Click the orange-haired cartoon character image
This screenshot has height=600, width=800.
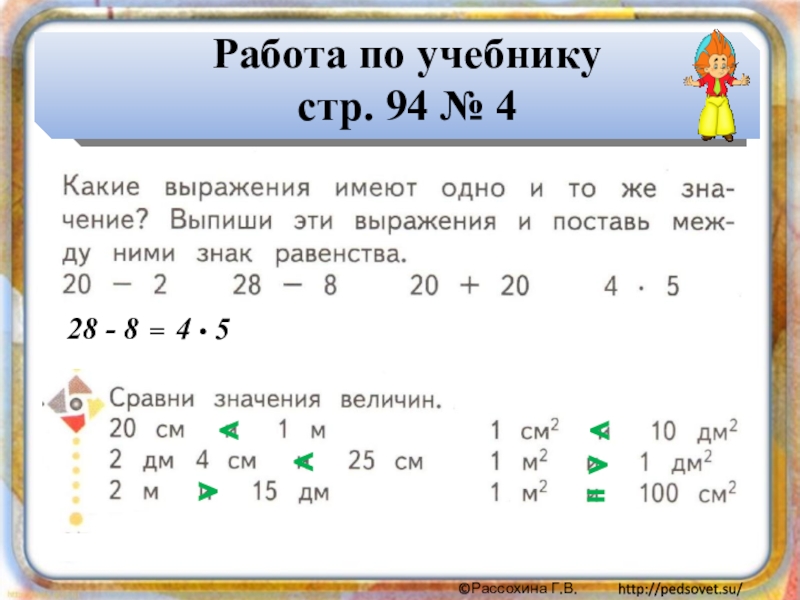(716, 86)
